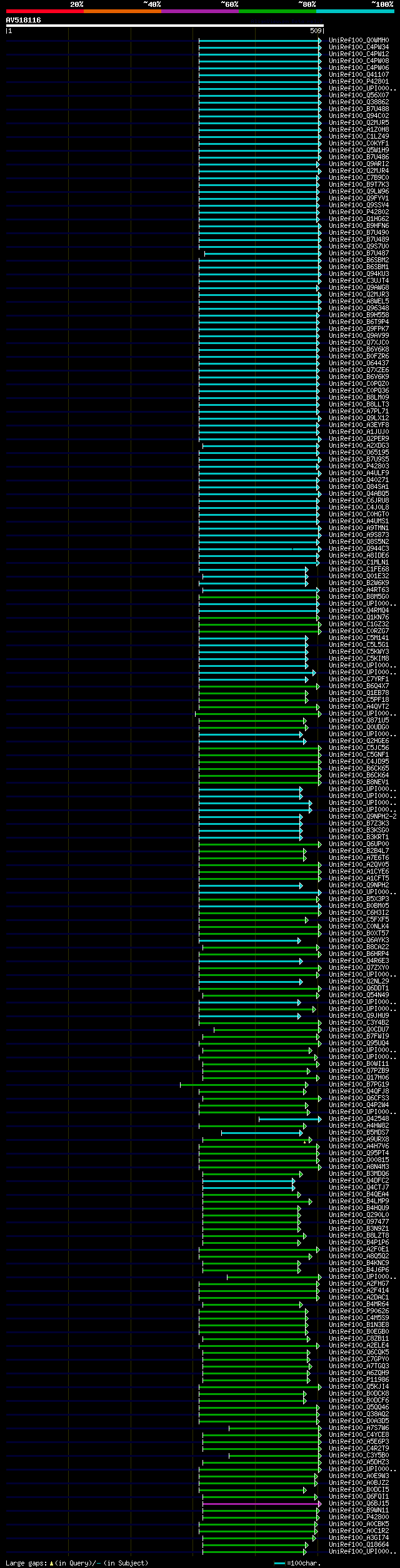The width and height of the screenshot is (400, 1568).
Task: Click the white query sequence bar
Action: [x=164, y=26]
